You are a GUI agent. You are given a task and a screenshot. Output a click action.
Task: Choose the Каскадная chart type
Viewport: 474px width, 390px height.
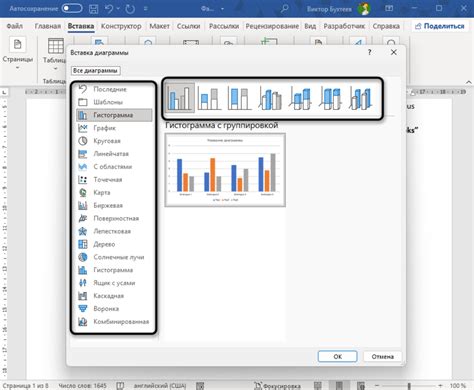[x=114, y=296]
